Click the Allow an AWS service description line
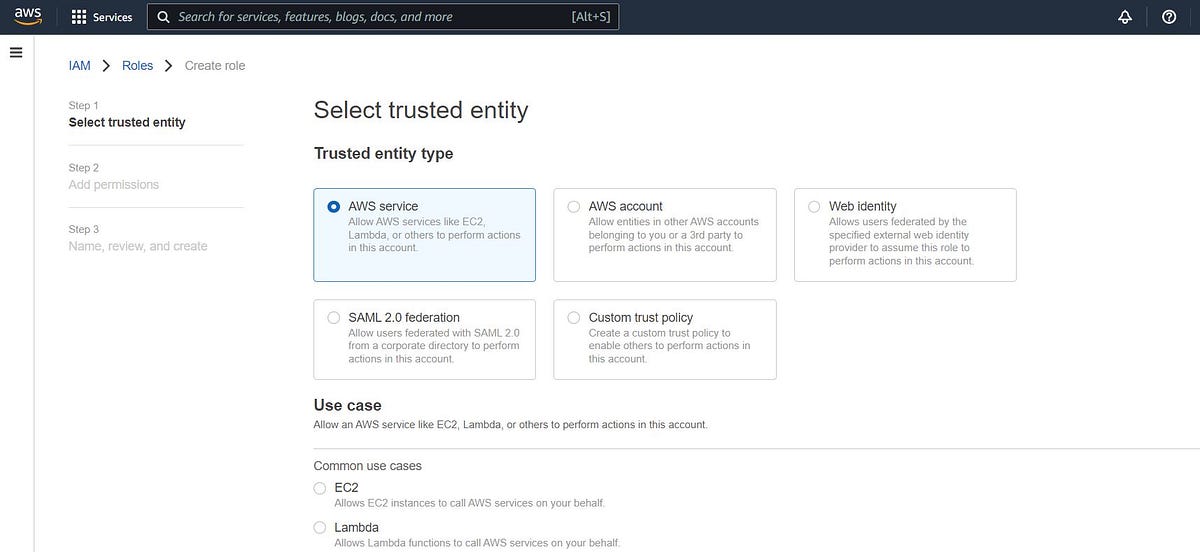The width and height of the screenshot is (1200, 552). click(x=511, y=425)
